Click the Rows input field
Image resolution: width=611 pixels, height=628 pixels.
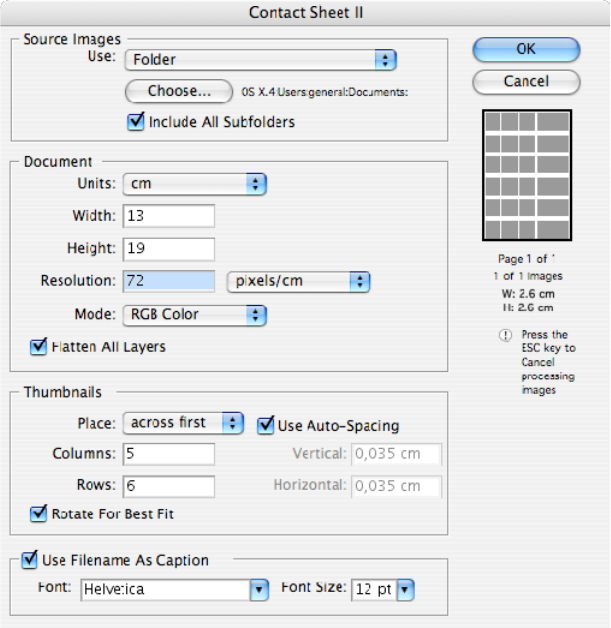tap(169, 486)
